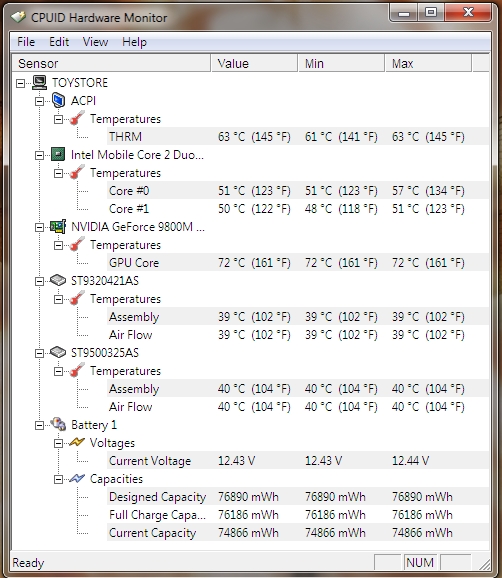This screenshot has height=578, width=502.
Task: Click the Voltages lightning bolt icon
Action: coord(77,442)
